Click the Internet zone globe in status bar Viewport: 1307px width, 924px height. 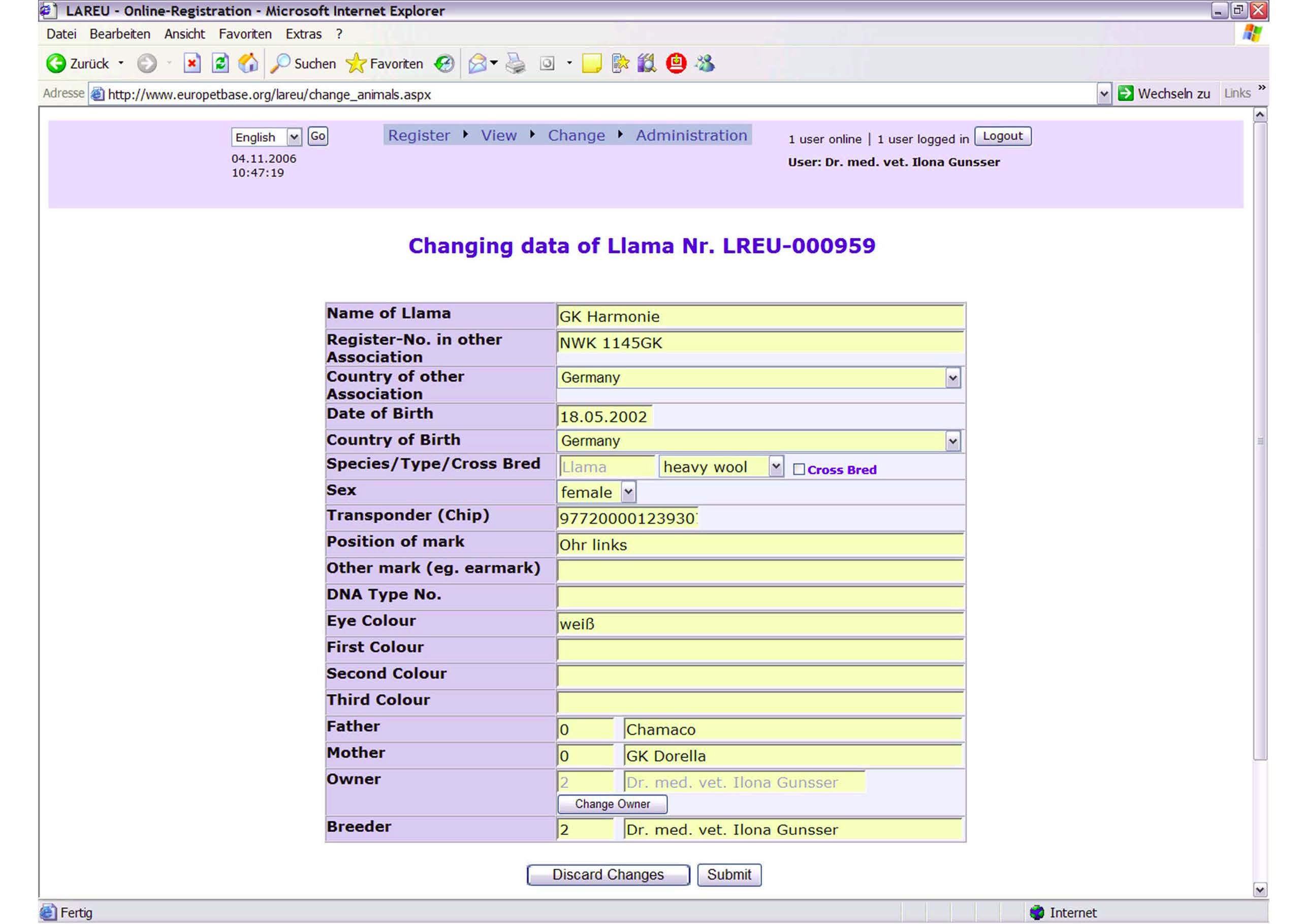pos(1037,913)
